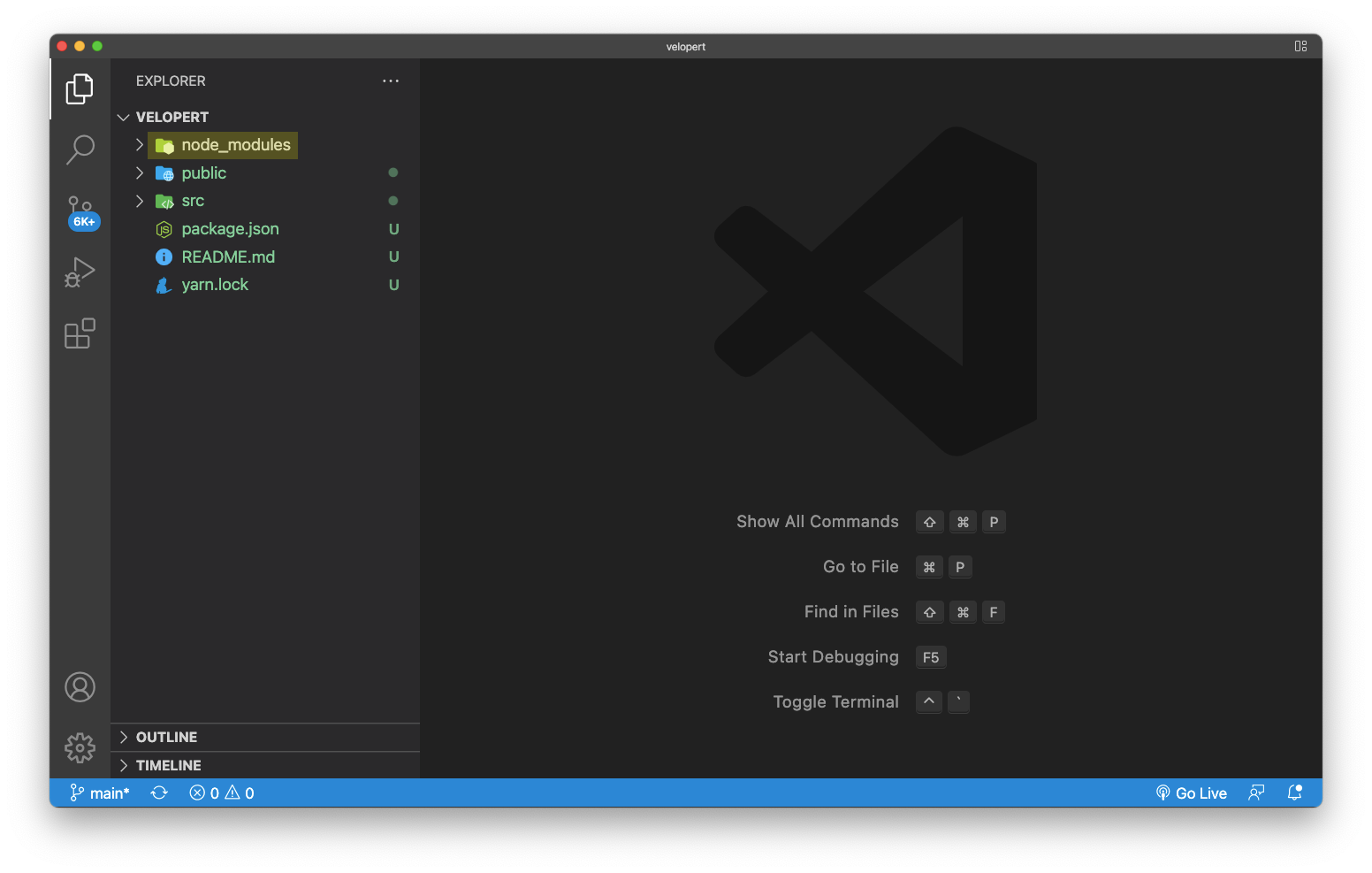Open Explorer views and more actions ellipsis

coord(391,80)
